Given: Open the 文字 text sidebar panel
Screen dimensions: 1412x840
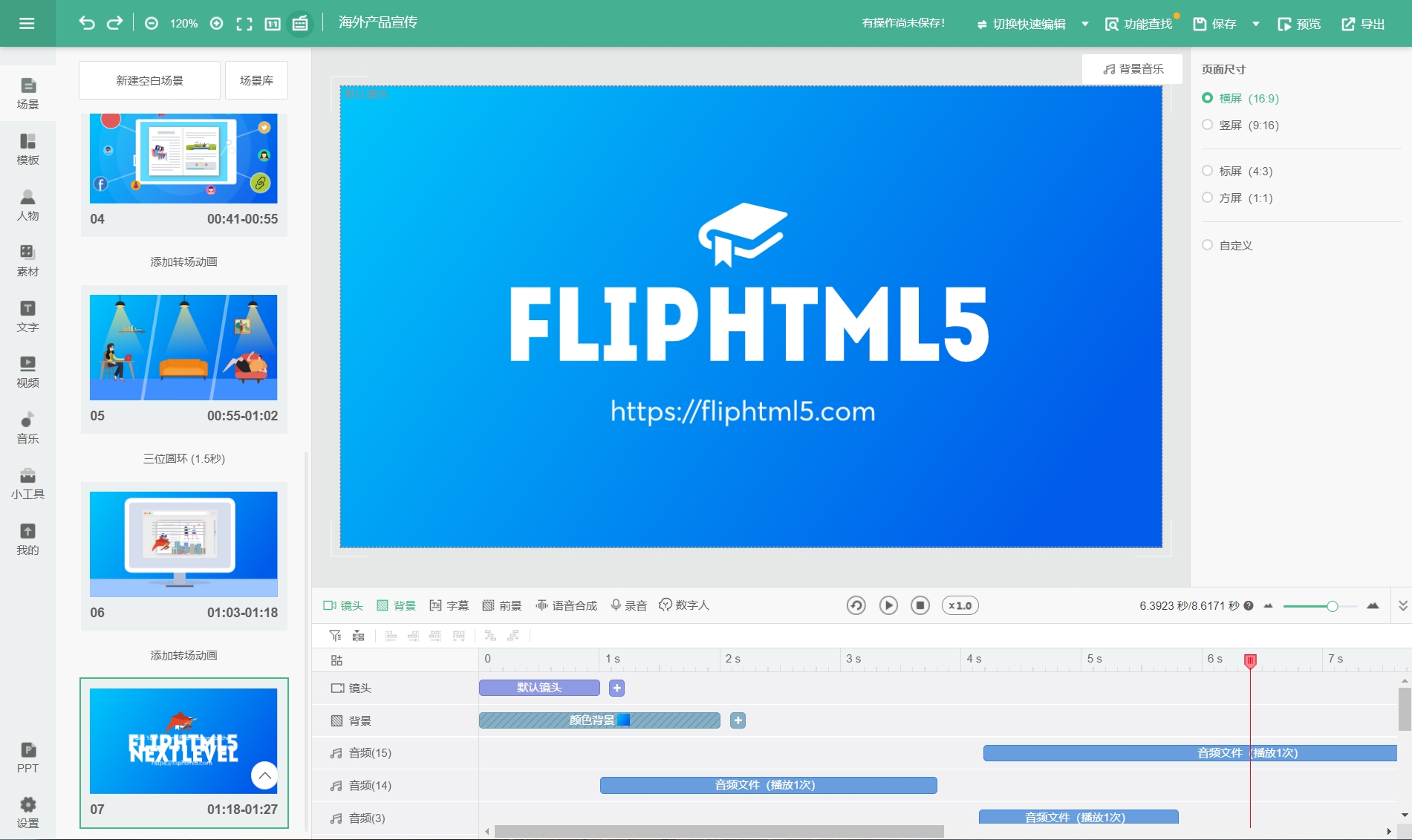Looking at the screenshot, I should [27, 317].
